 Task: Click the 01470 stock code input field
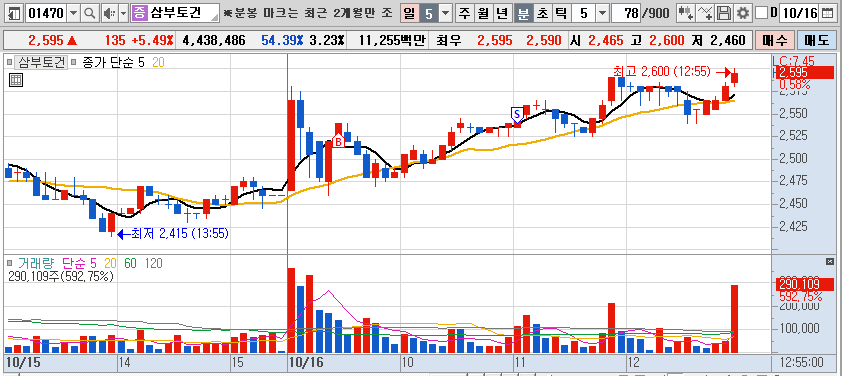(47, 13)
